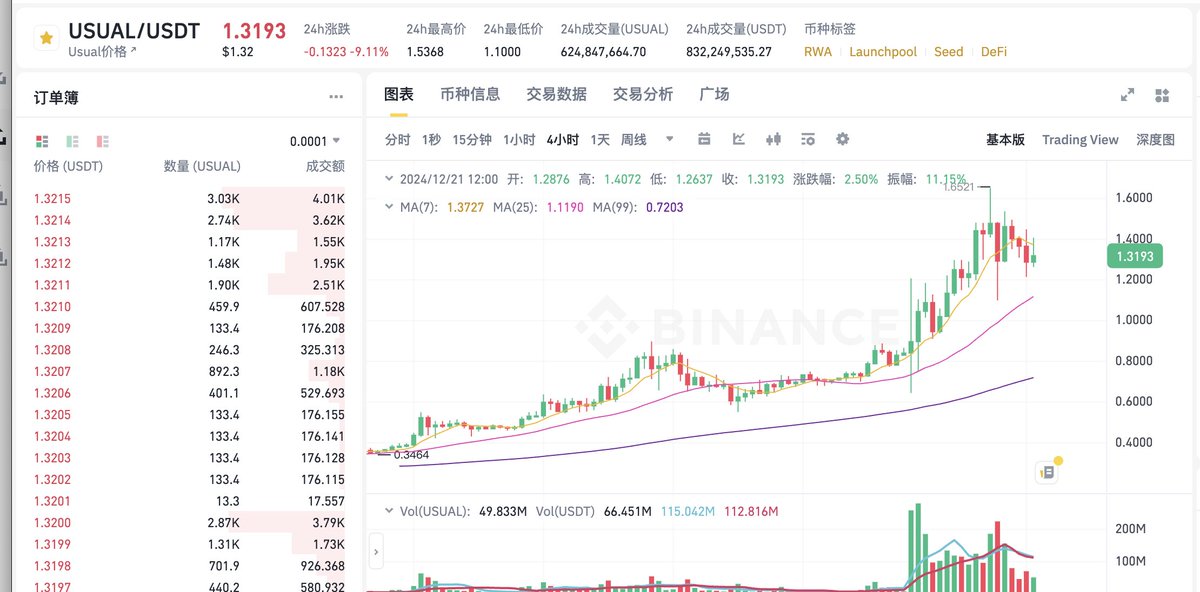Viewport: 1200px width, 592px height.
Task: Click the RWA coin tag
Action: (818, 51)
